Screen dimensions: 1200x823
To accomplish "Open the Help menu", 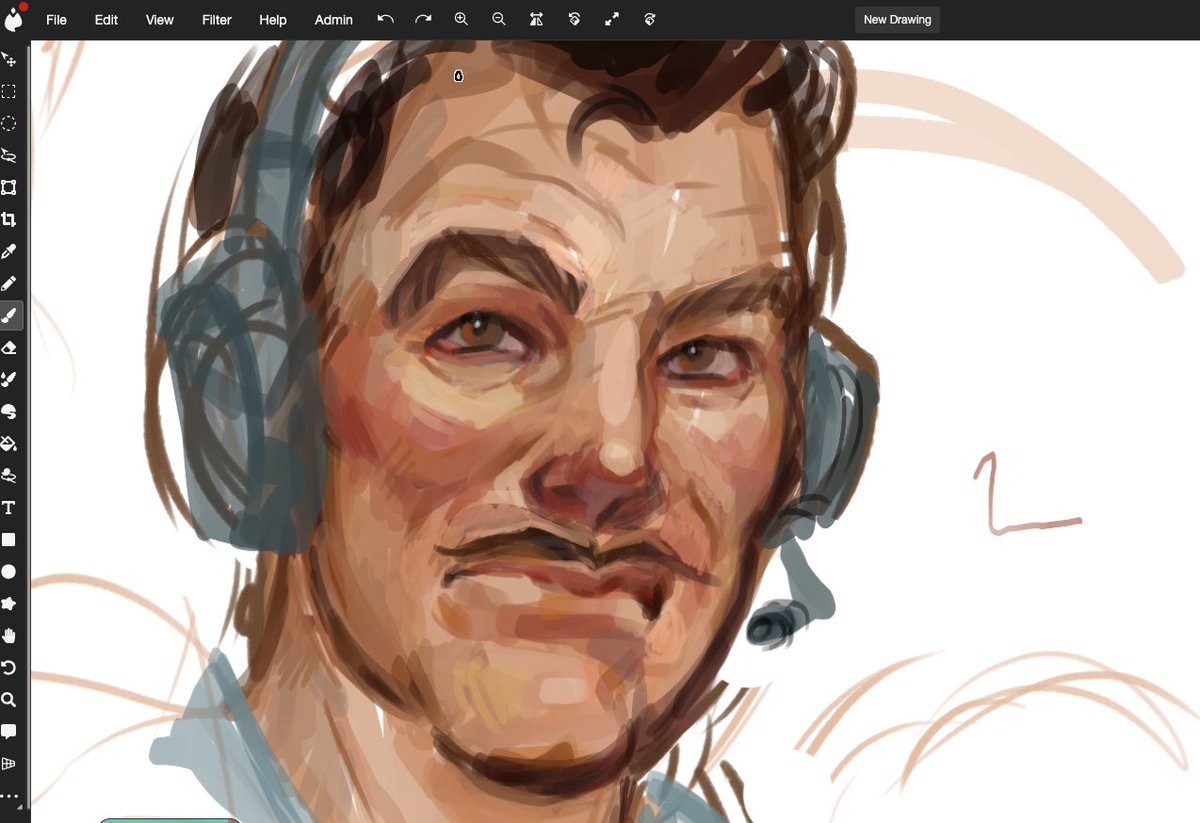I will 273,20.
